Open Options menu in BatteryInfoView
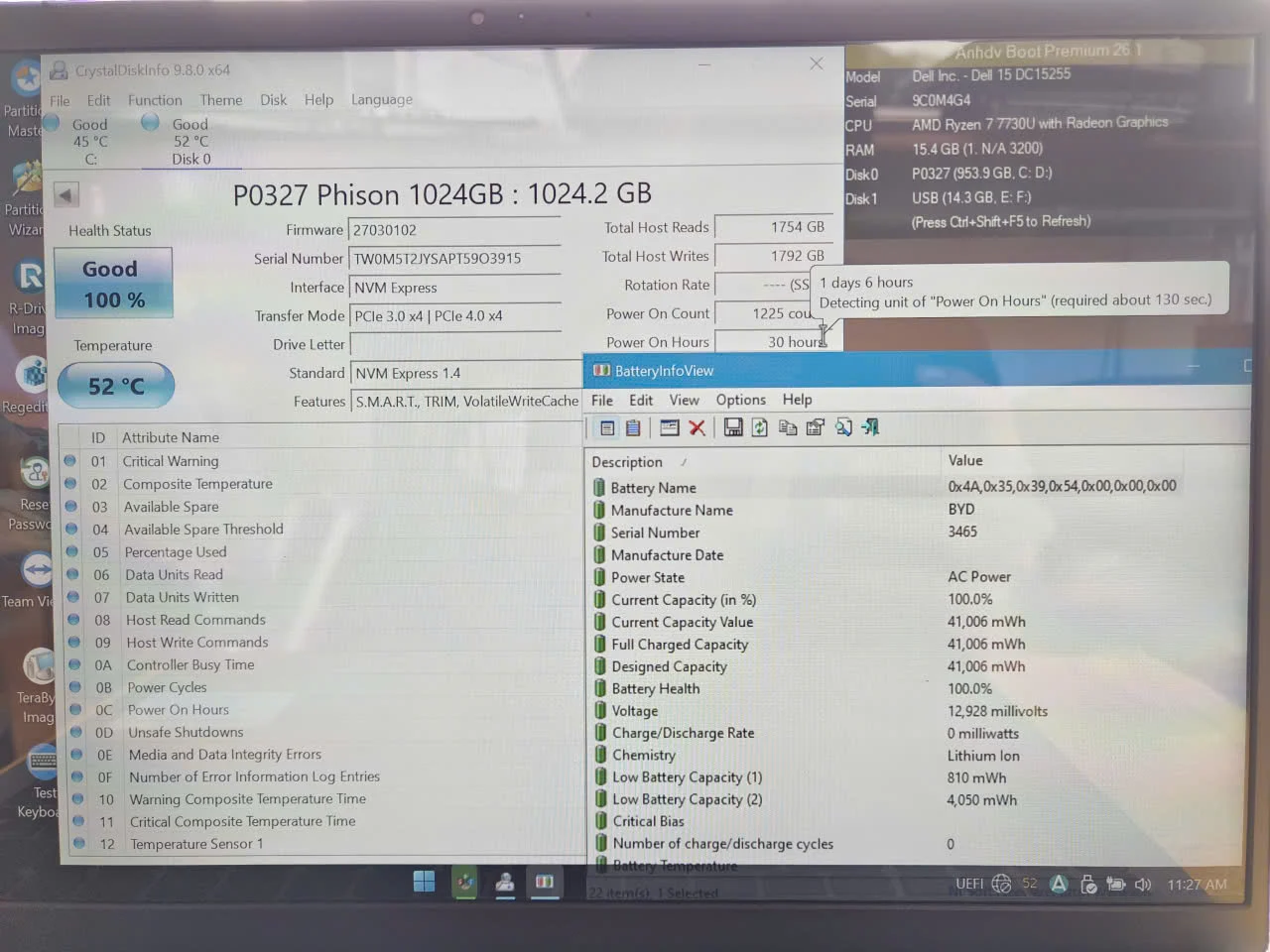The width and height of the screenshot is (1270, 952). coord(740,400)
